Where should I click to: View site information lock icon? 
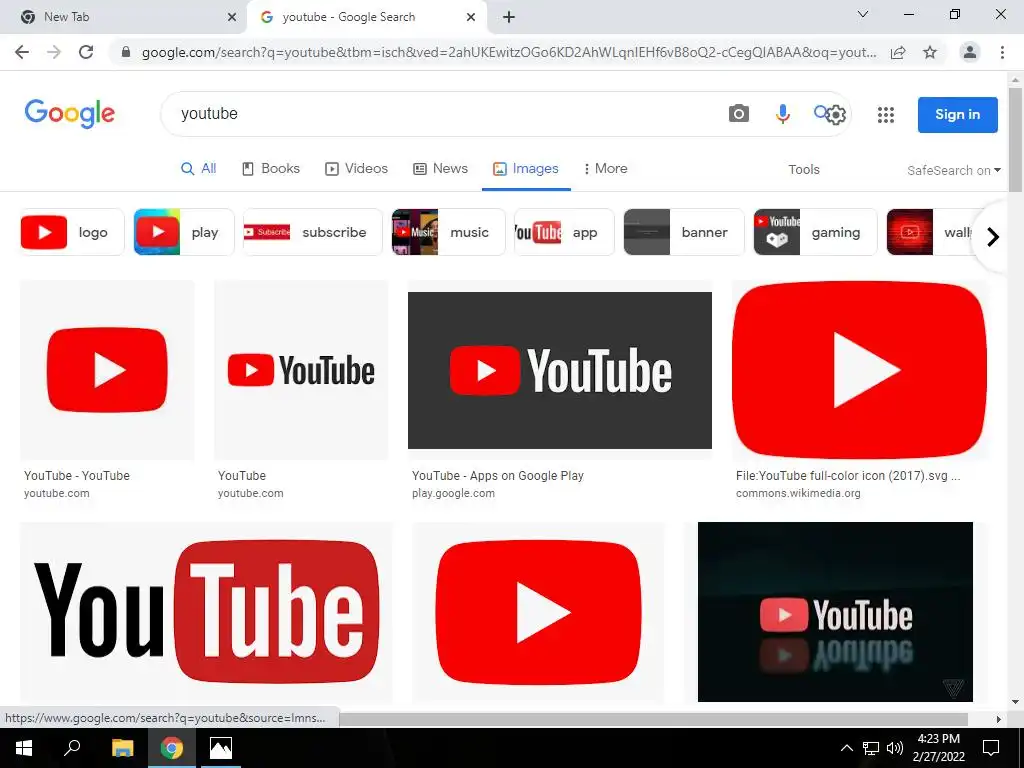tap(126, 52)
